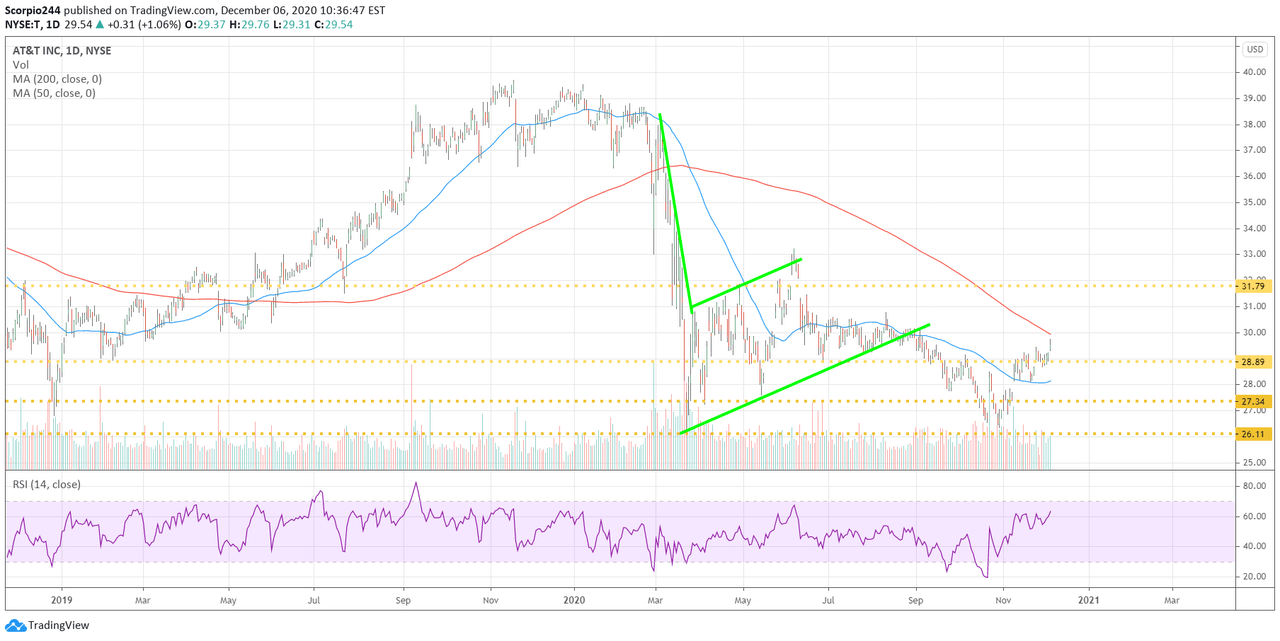Click the 2020 label on the time axis
This screenshot has height=641, width=1280.
coord(575,600)
